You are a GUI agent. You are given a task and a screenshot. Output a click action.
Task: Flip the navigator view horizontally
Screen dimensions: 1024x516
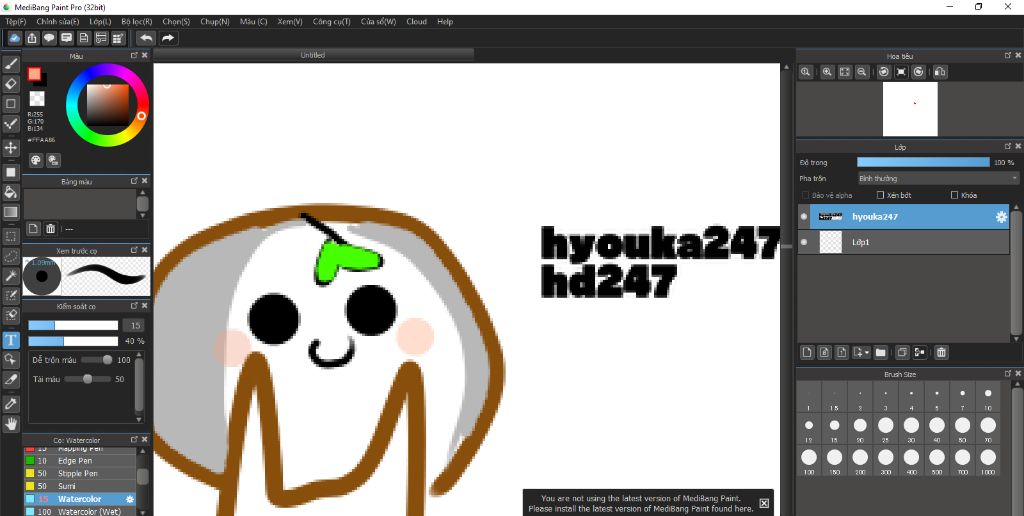click(940, 72)
